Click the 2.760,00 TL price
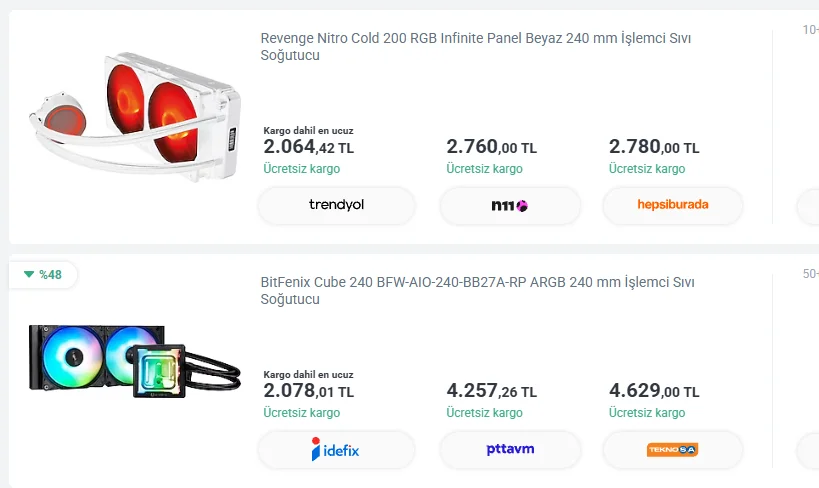819x488 pixels. (x=491, y=147)
